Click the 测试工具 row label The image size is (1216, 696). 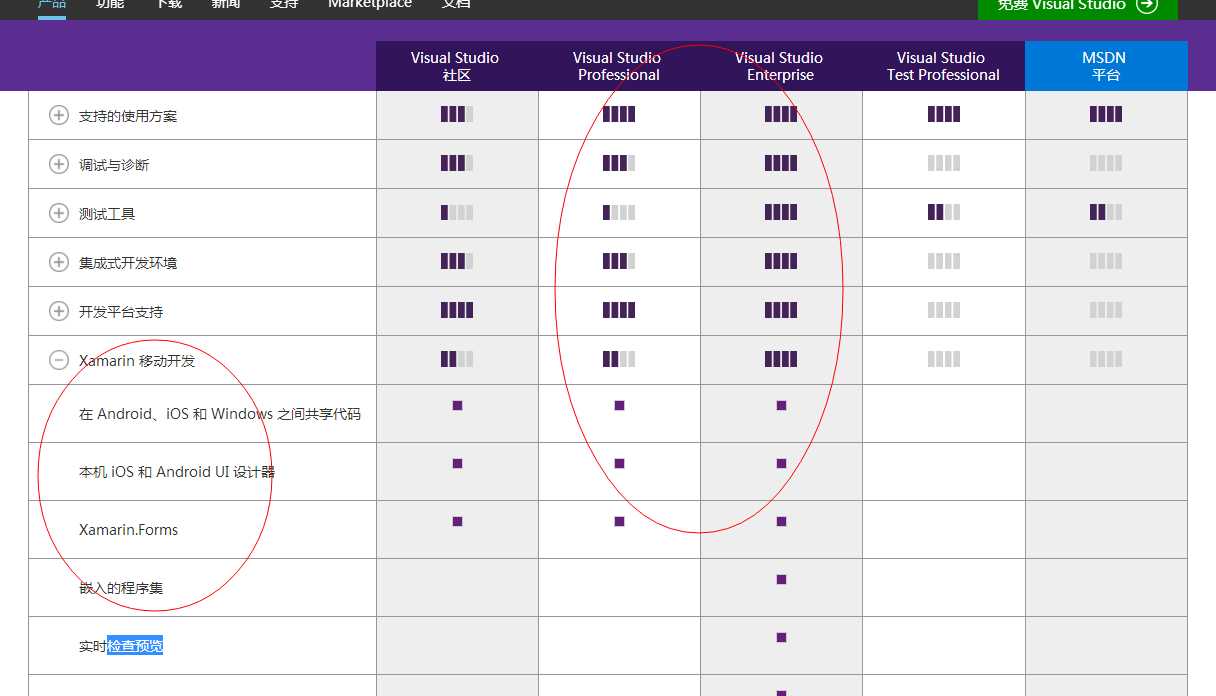107,214
